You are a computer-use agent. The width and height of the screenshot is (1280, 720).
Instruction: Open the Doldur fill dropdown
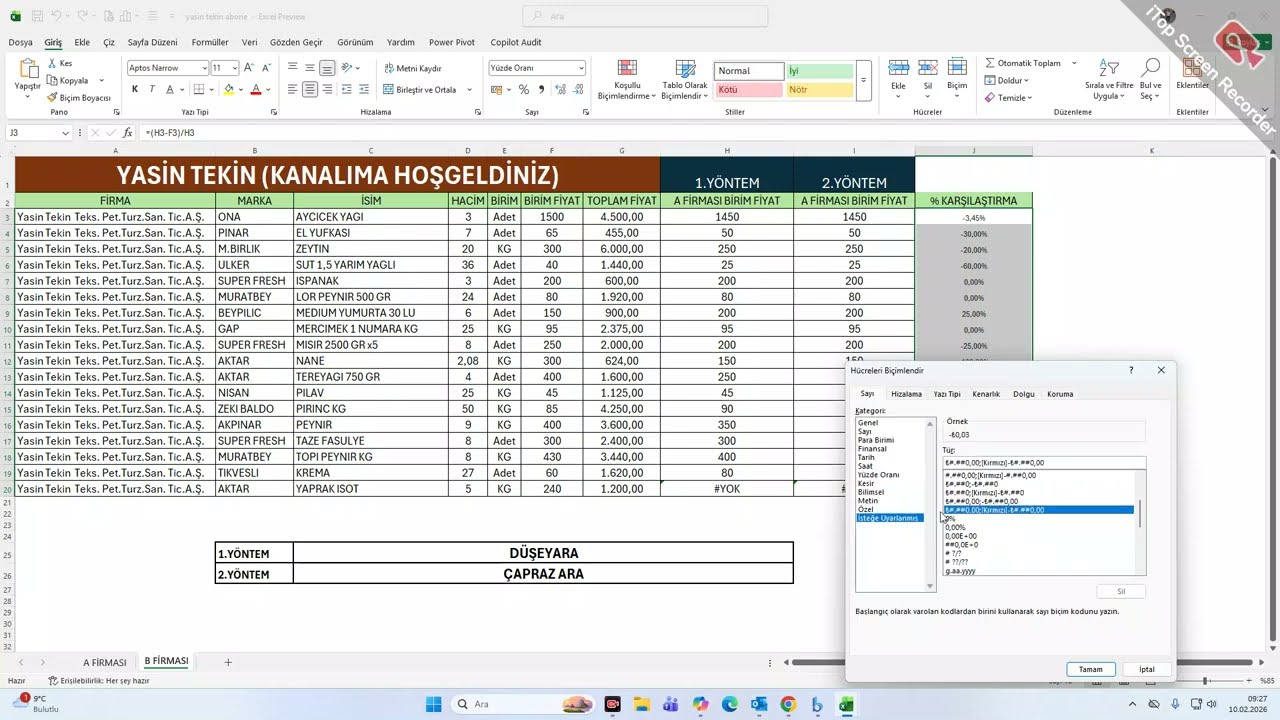pos(1007,80)
